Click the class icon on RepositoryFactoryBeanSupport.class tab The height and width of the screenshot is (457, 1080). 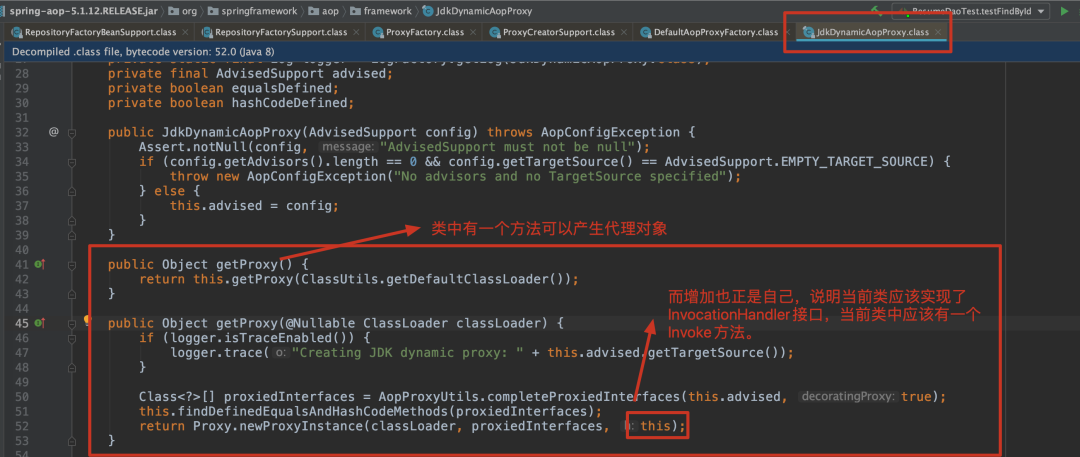[x=17, y=32]
